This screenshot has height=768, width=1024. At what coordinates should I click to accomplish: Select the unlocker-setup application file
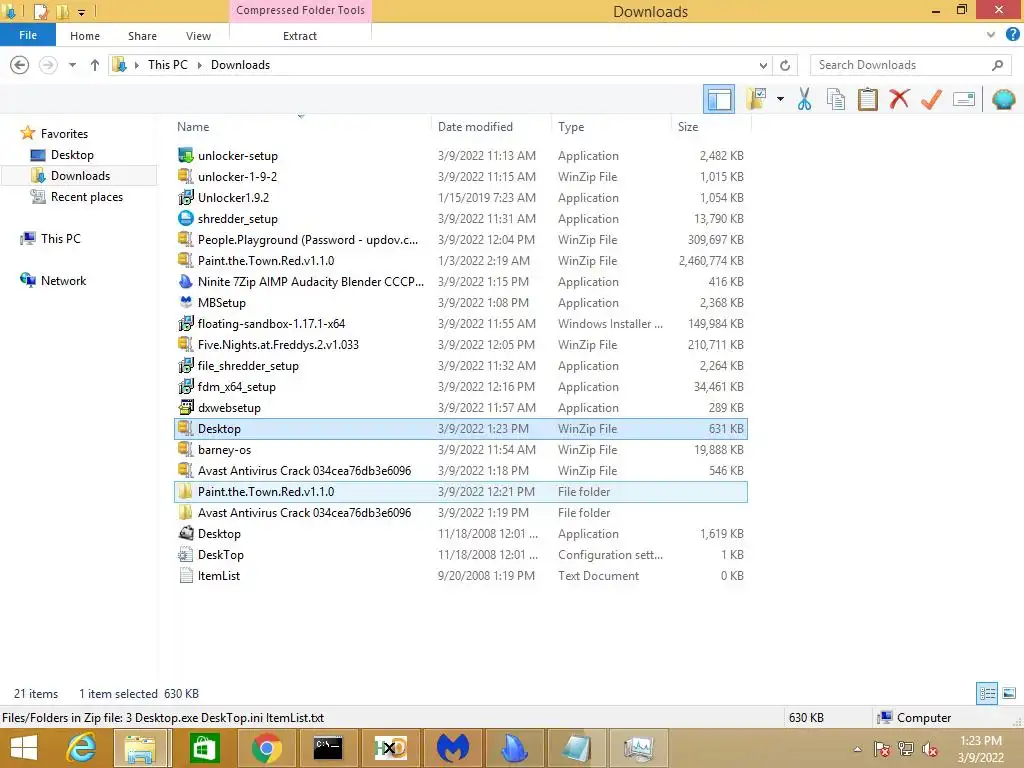(x=460, y=155)
